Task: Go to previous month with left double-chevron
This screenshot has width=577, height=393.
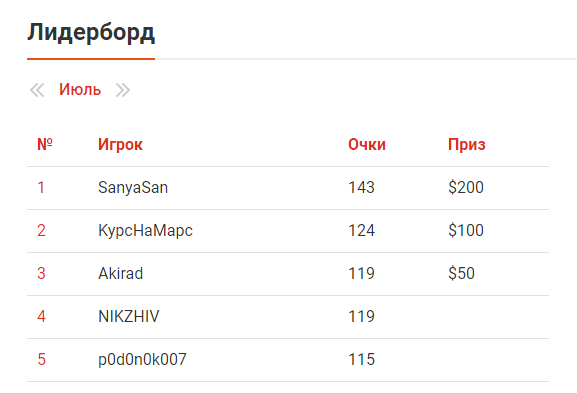Action: pos(37,90)
